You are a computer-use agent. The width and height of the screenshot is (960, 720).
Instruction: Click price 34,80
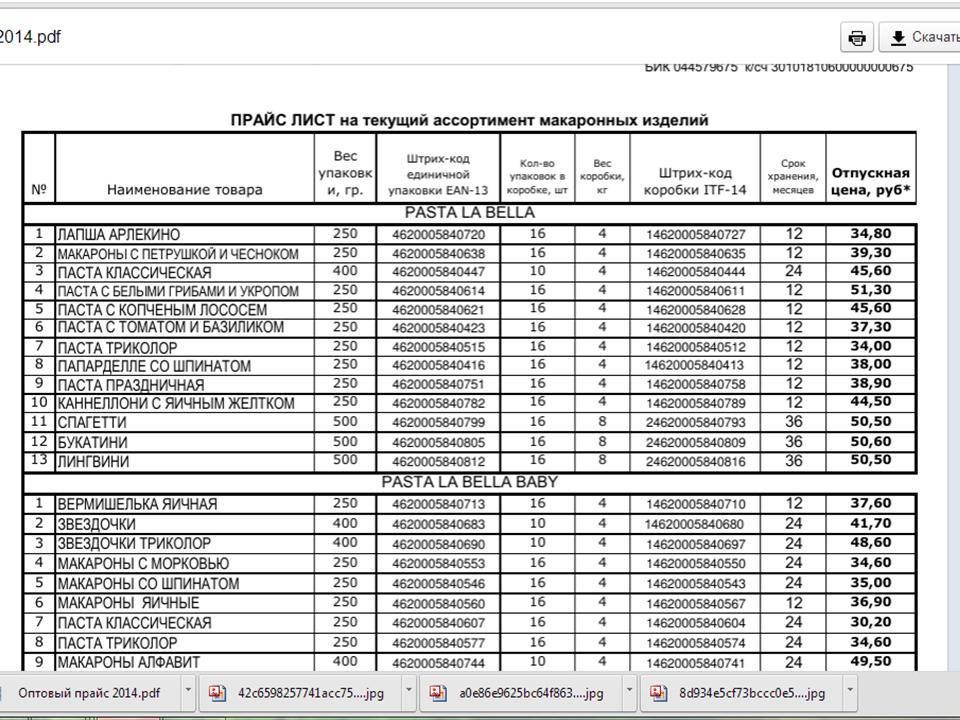[871, 233]
